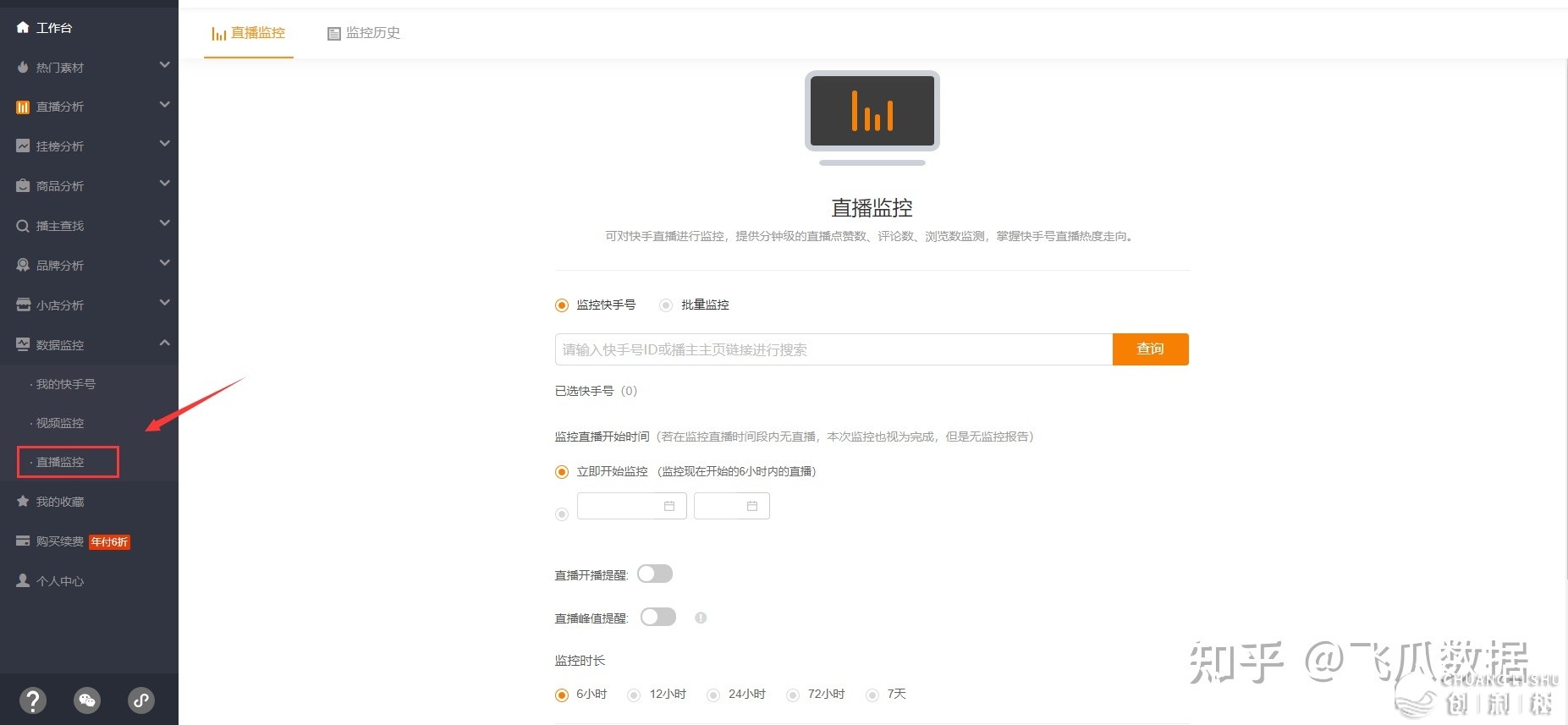Viewport: 1568px width, 725px height.
Task: Click the 商品分析 bag icon
Action: click(23, 185)
